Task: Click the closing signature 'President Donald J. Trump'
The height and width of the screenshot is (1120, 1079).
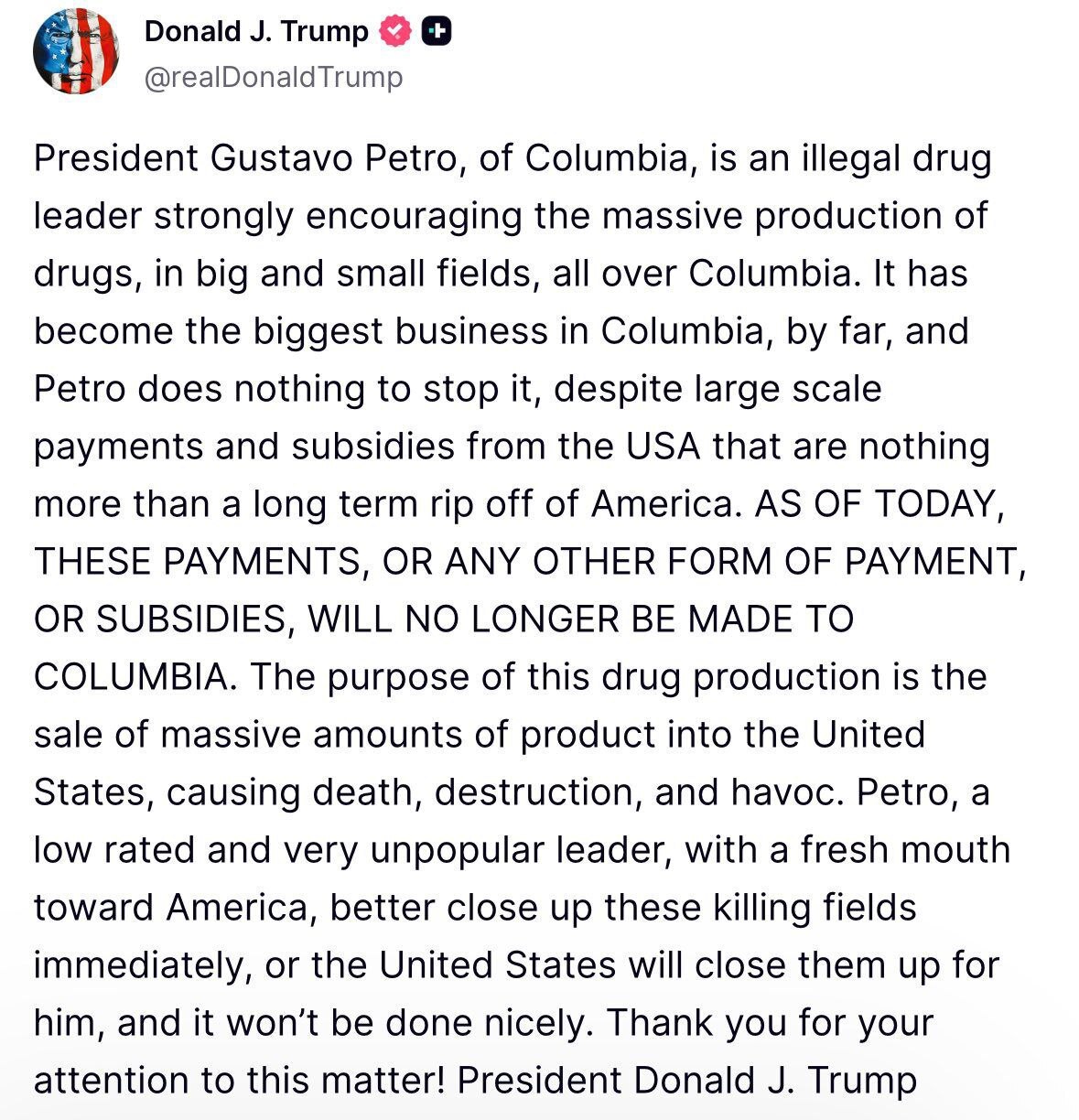Action: pyautogui.click(x=686, y=1081)
